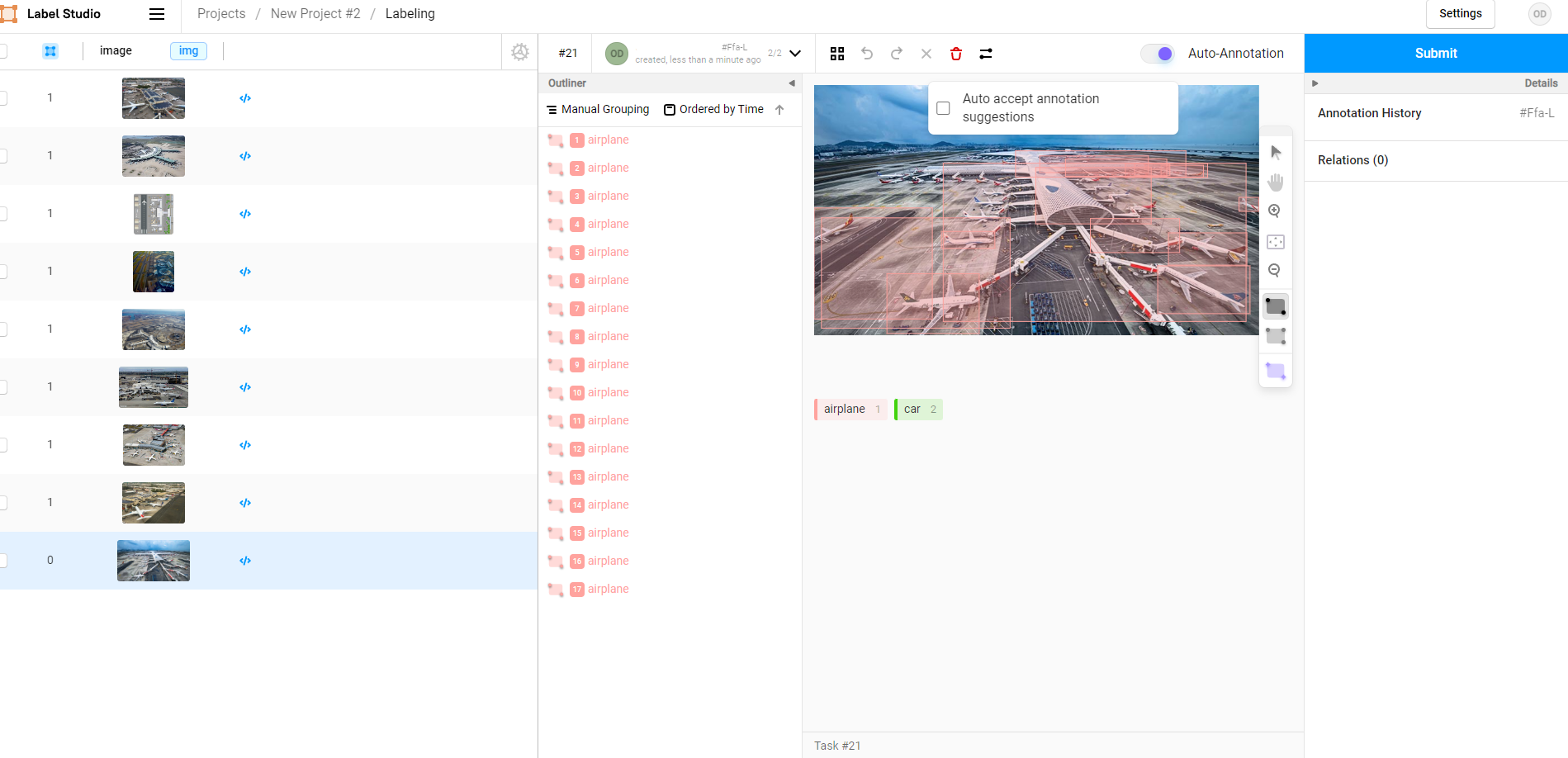The width and height of the screenshot is (1568, 758).
Task: Create a relation using the relations icon
Action: (985, 53)
